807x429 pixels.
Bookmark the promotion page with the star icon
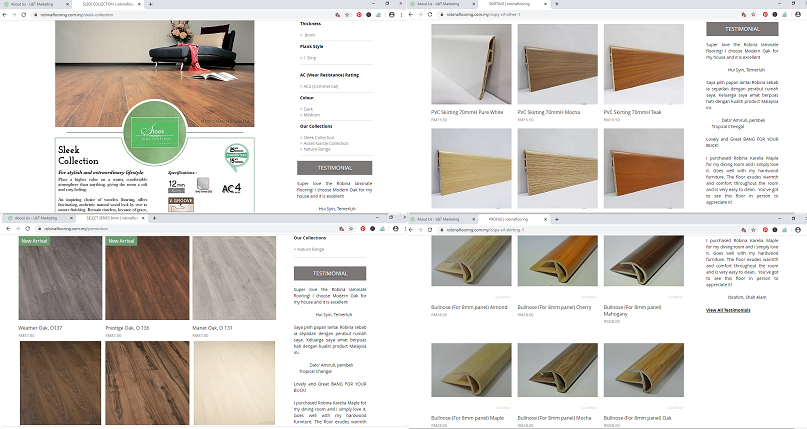(351, 228)
